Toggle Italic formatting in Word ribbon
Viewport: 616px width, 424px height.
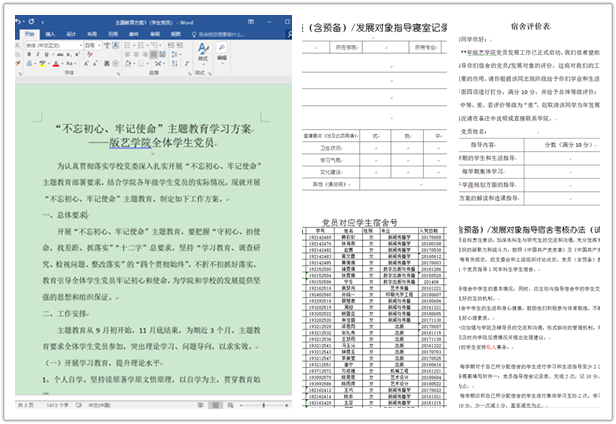38,54
